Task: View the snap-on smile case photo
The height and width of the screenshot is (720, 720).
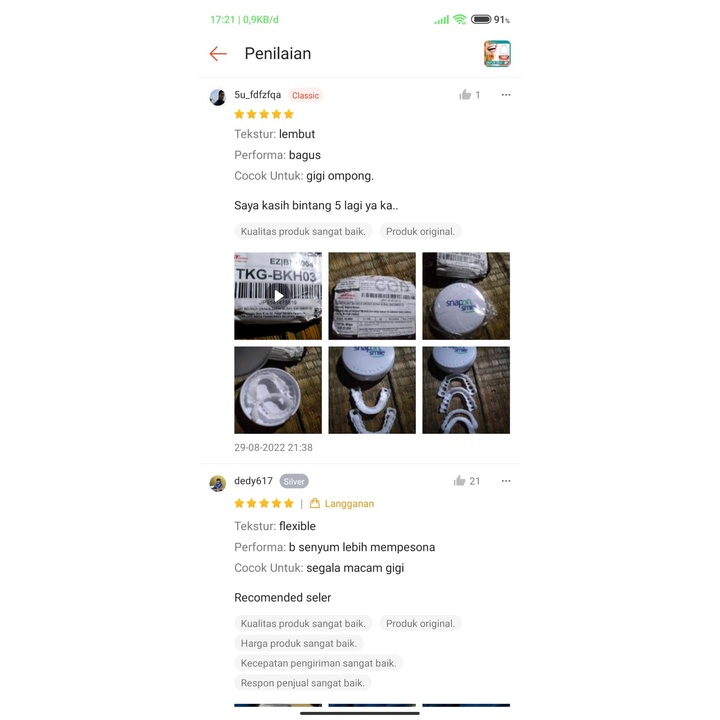Action: pyautogui.click(x=466, y=296)
